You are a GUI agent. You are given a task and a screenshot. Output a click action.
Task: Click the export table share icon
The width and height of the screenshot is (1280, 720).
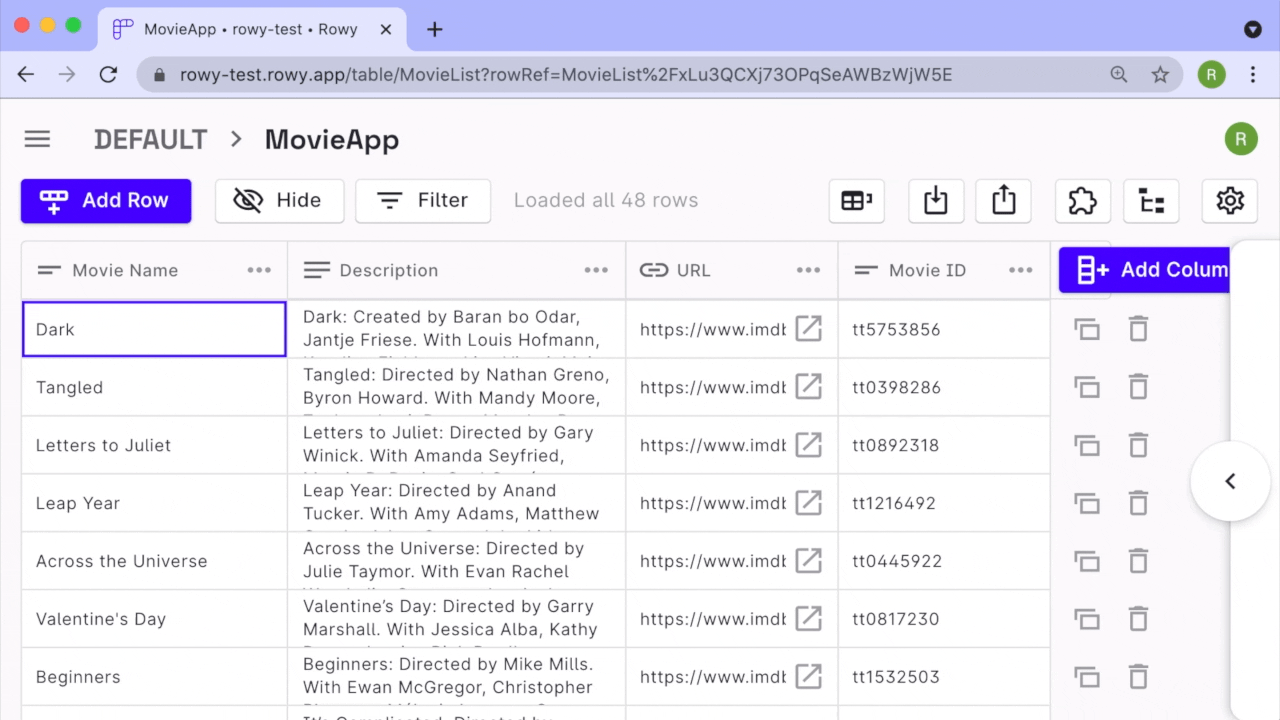(1003, 201)
